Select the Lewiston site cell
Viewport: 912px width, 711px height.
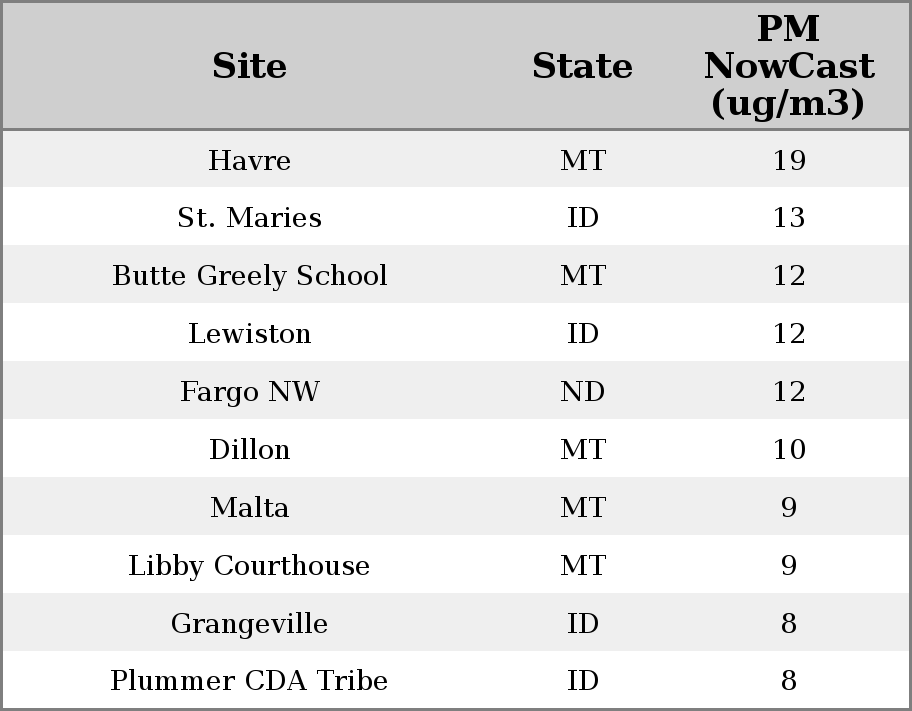click(250, 334)
